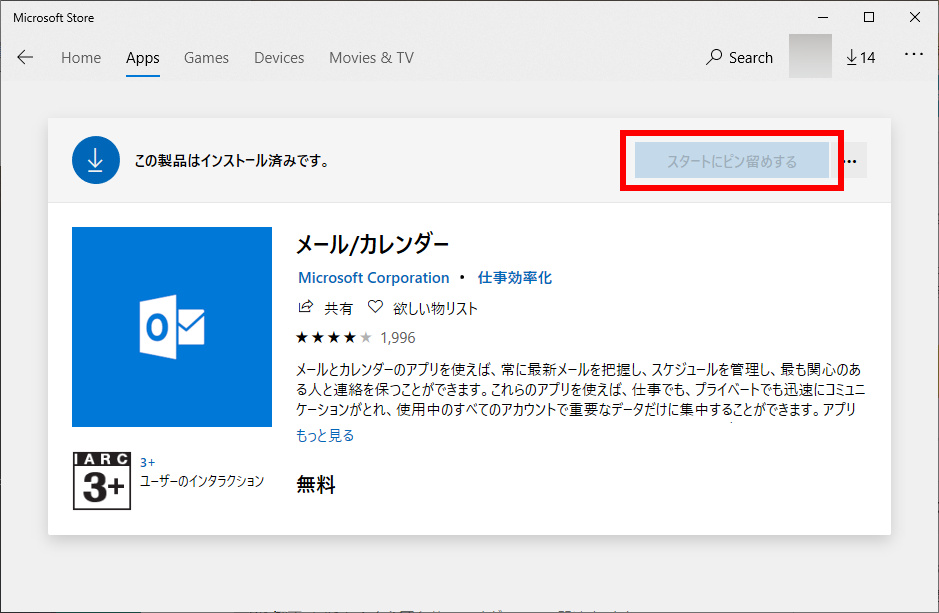
Task: Open the Movies & TV tab
Action: 371,57
